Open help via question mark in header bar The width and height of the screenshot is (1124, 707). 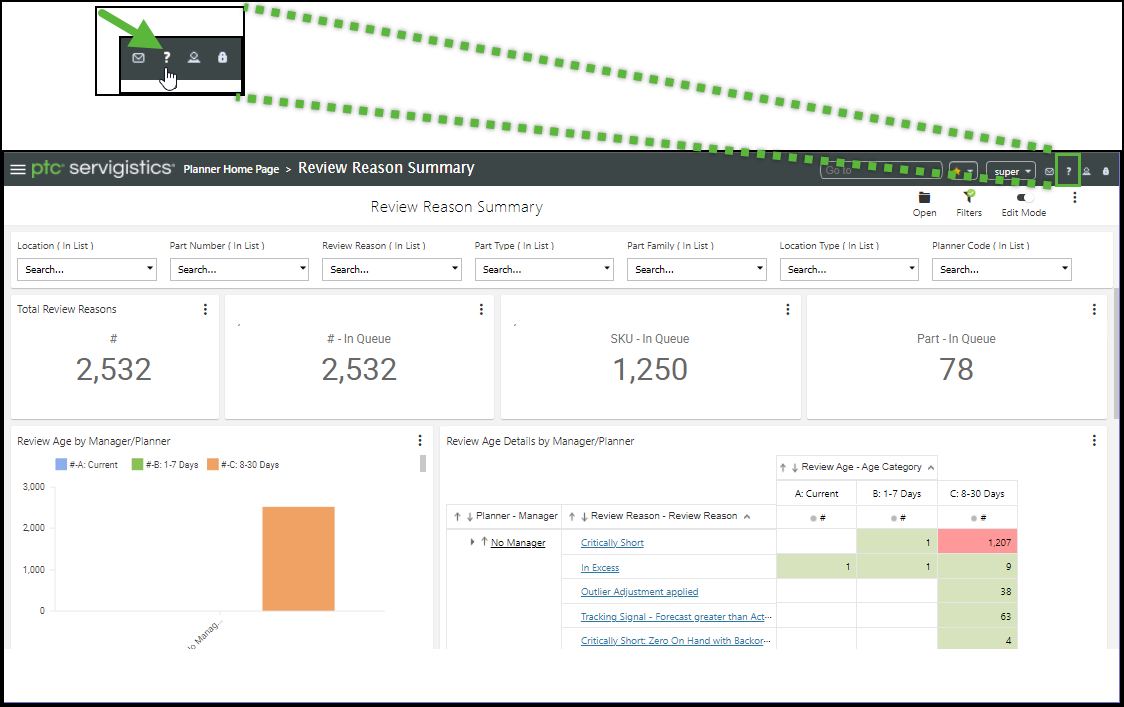(1068, 171)
